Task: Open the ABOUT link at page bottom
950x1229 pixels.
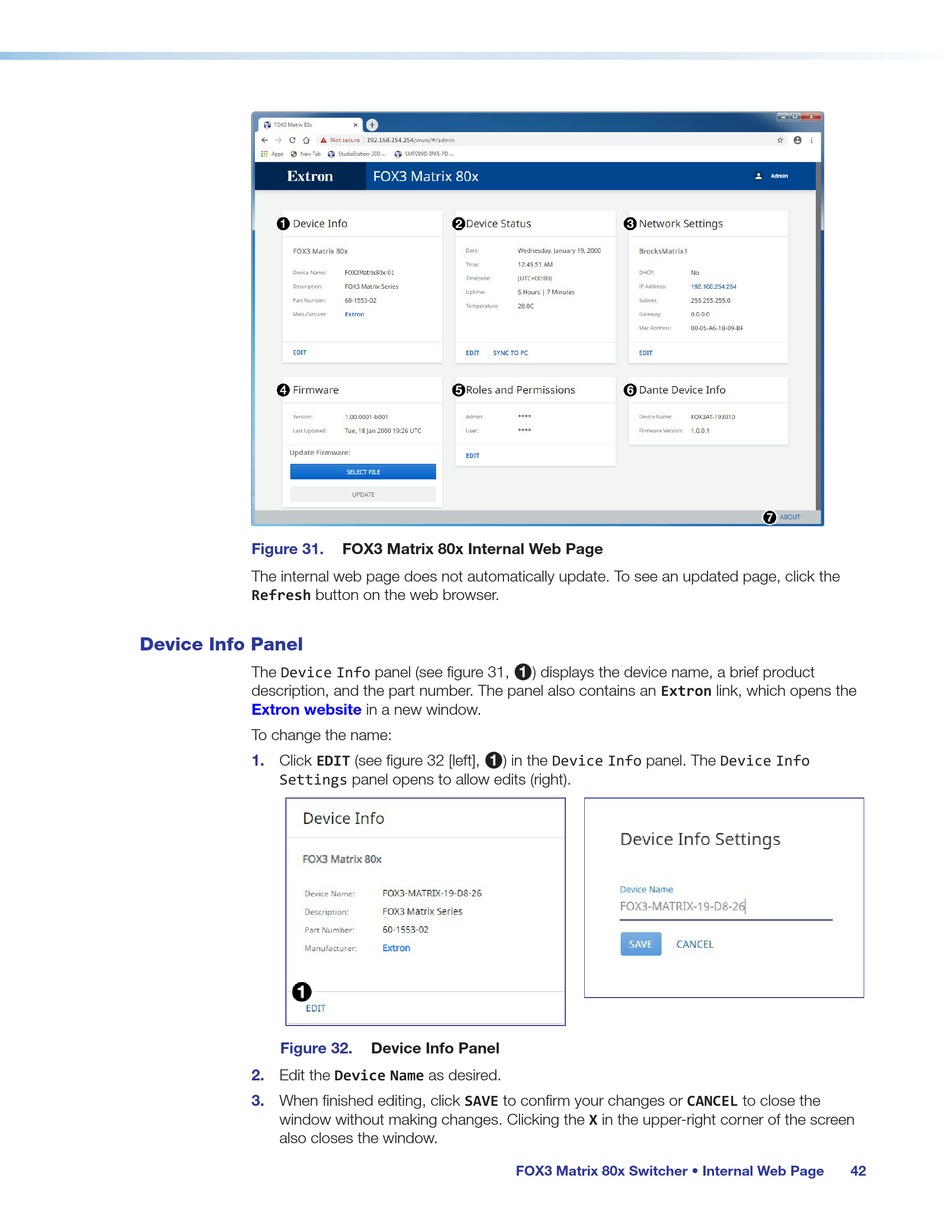Action: pos(790,517)
